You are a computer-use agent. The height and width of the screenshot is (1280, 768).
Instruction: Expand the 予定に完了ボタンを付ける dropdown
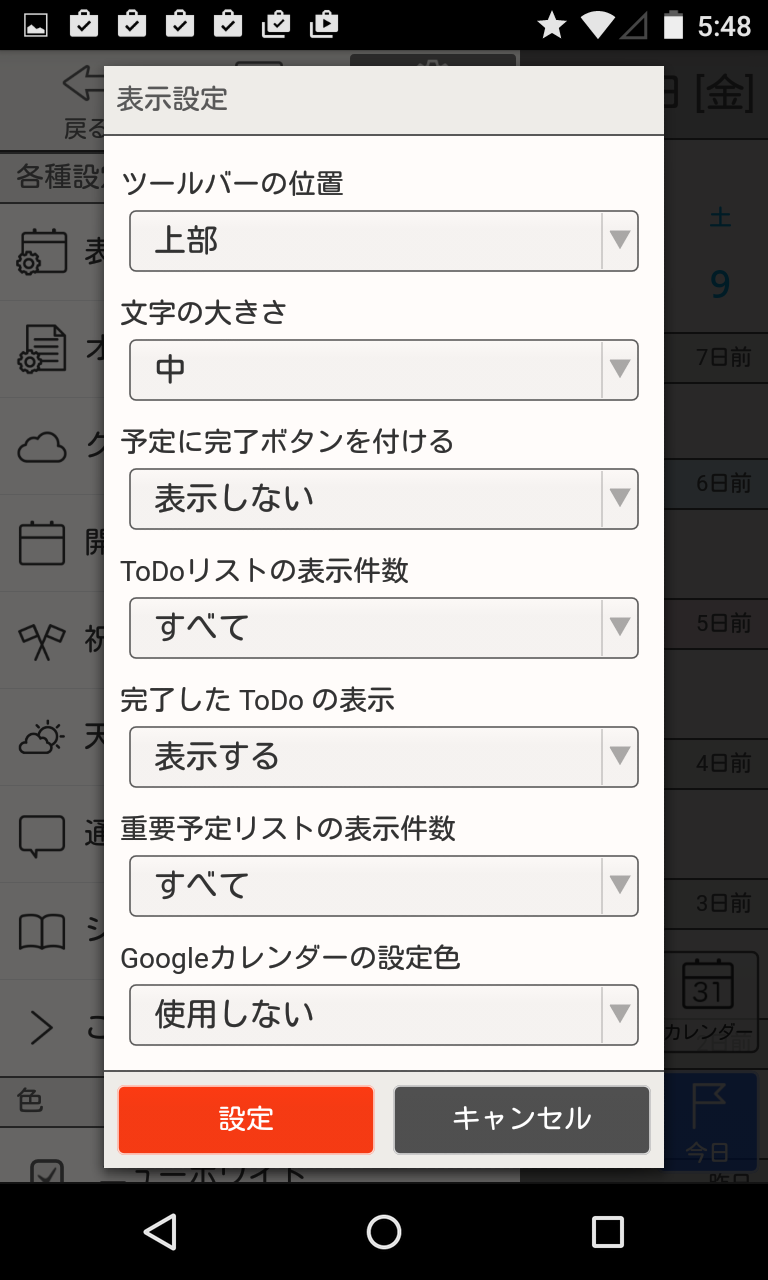pyautogui.click(x=384, y=499)
